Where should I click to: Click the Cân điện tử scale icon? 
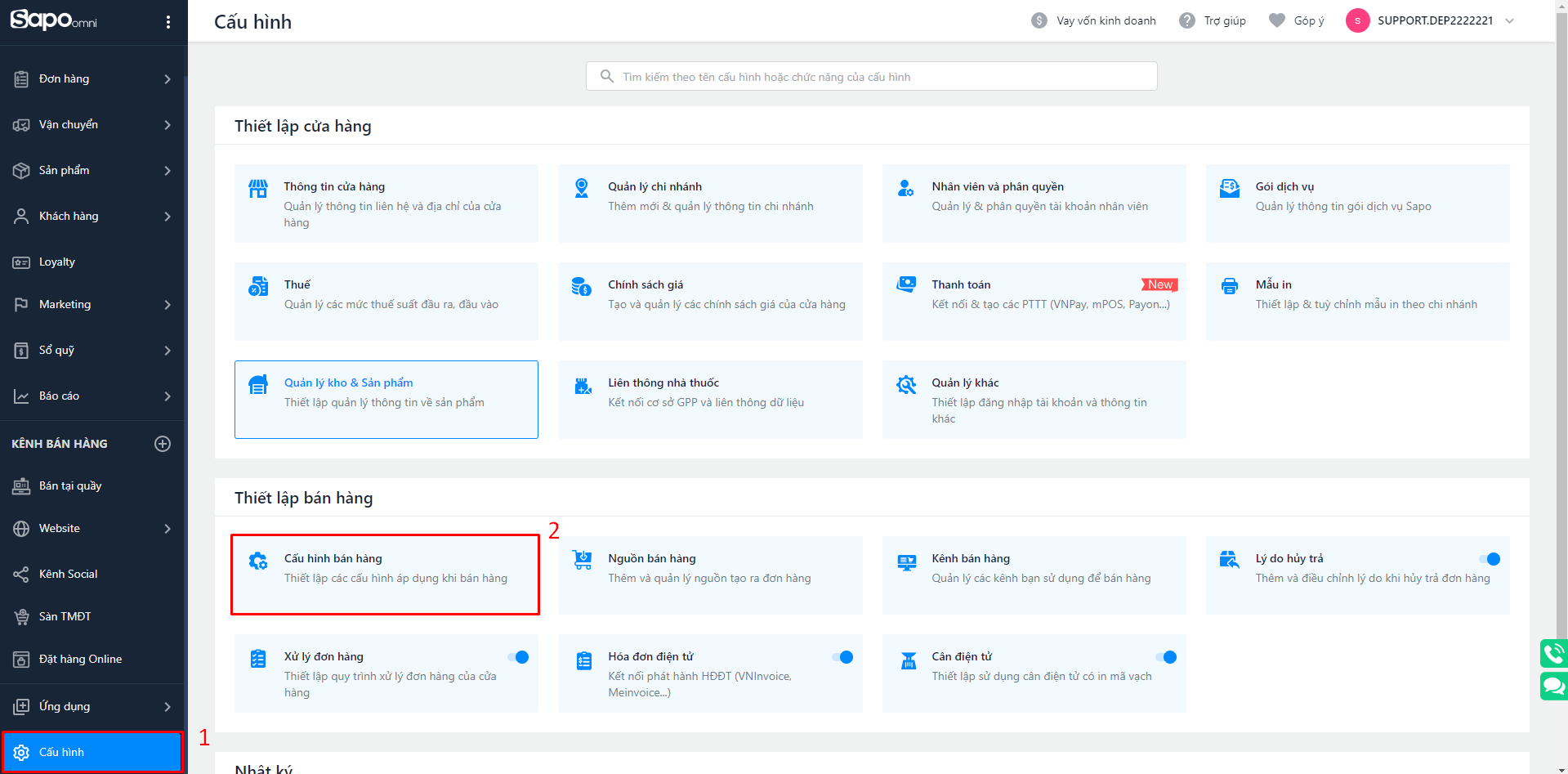pyautogui.click(x=909, y=660)
